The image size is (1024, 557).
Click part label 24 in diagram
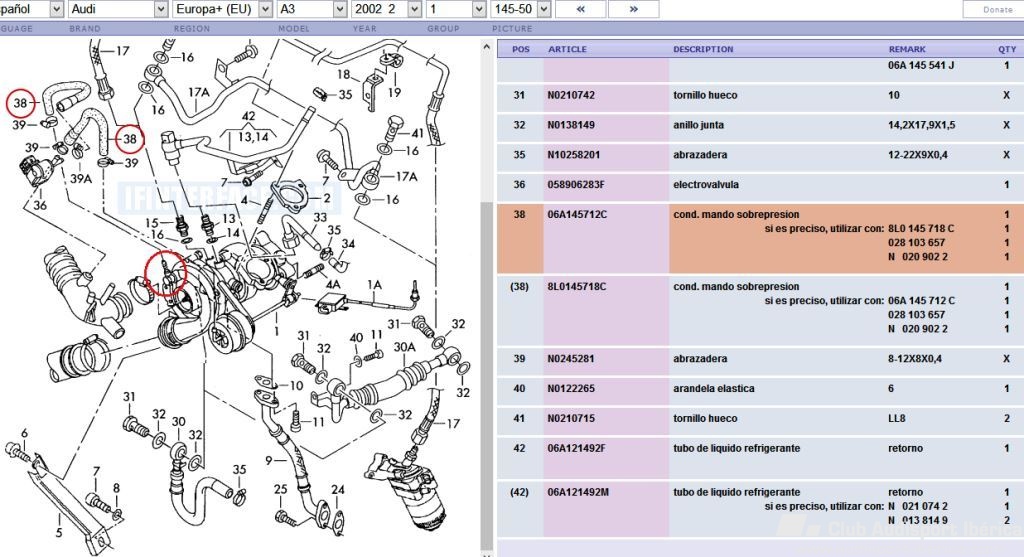pos(338,489)
